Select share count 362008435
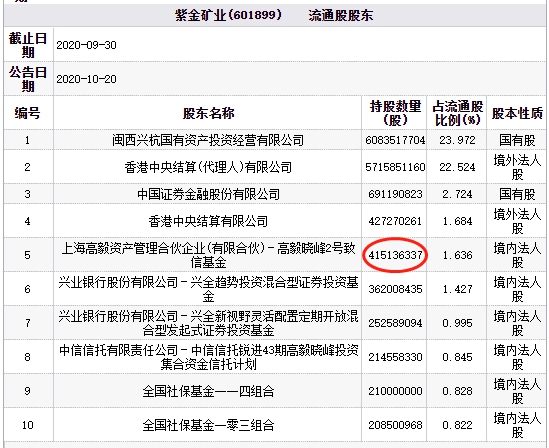 click(395, 289)
